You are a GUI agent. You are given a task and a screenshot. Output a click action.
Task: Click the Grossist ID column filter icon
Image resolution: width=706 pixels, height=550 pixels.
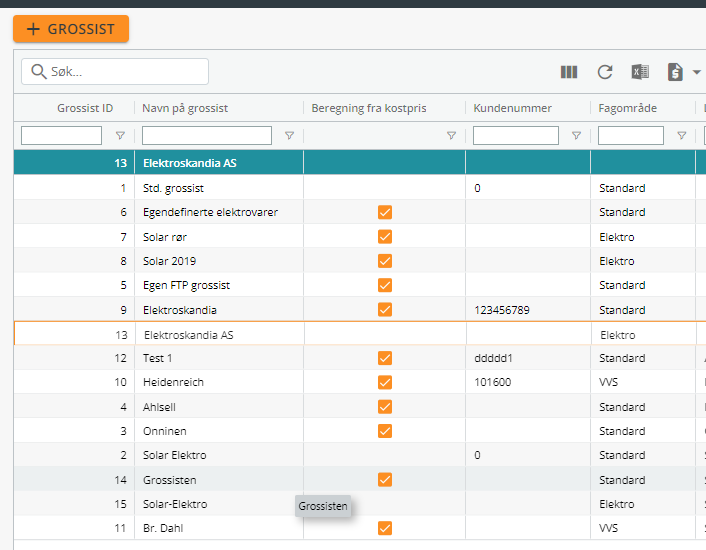coord(120,135)
